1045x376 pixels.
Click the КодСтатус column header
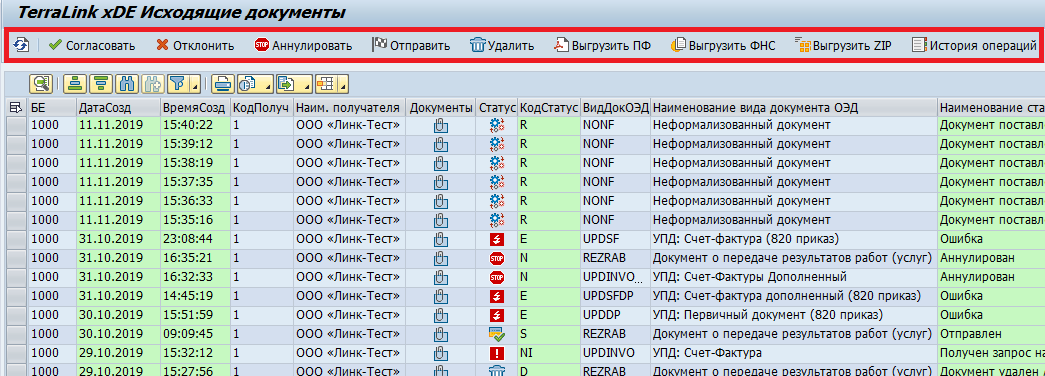coord(548,107)
